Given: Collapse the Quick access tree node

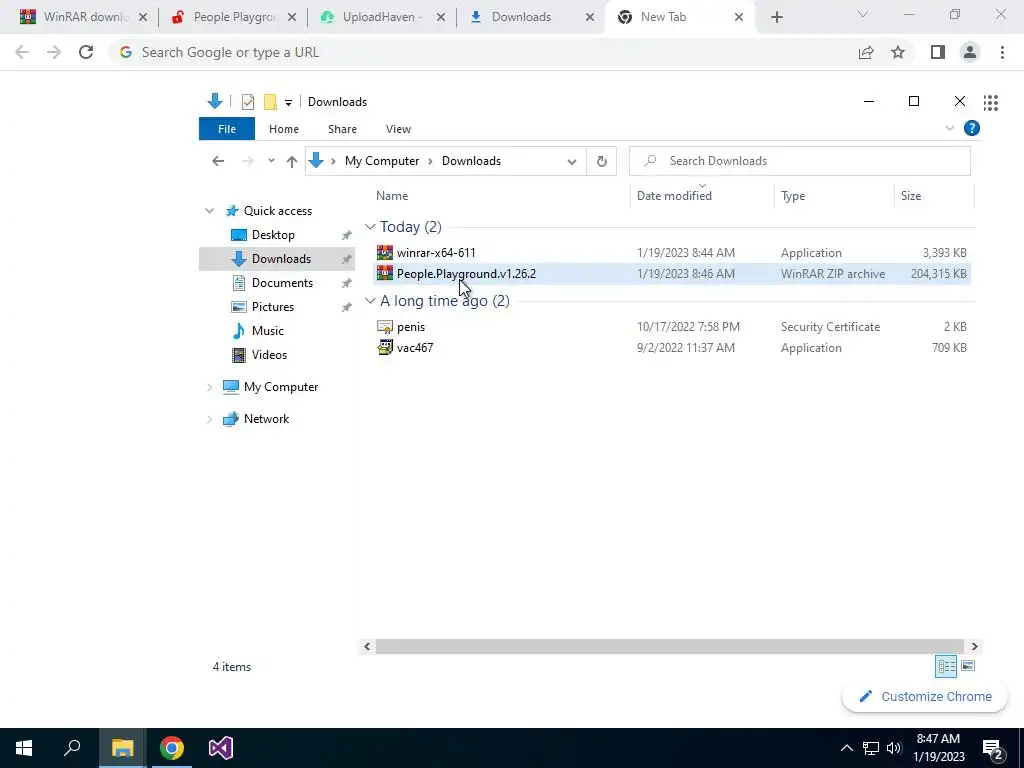Looking at the screenshot, I should point(209,211).
